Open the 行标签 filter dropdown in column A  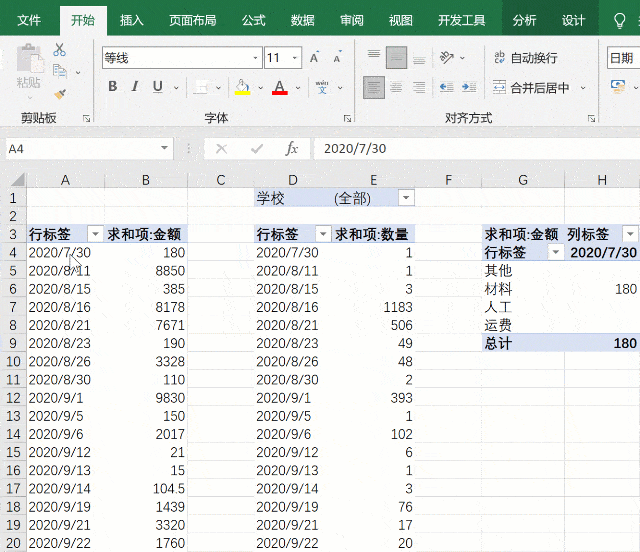tap(95, 234)
